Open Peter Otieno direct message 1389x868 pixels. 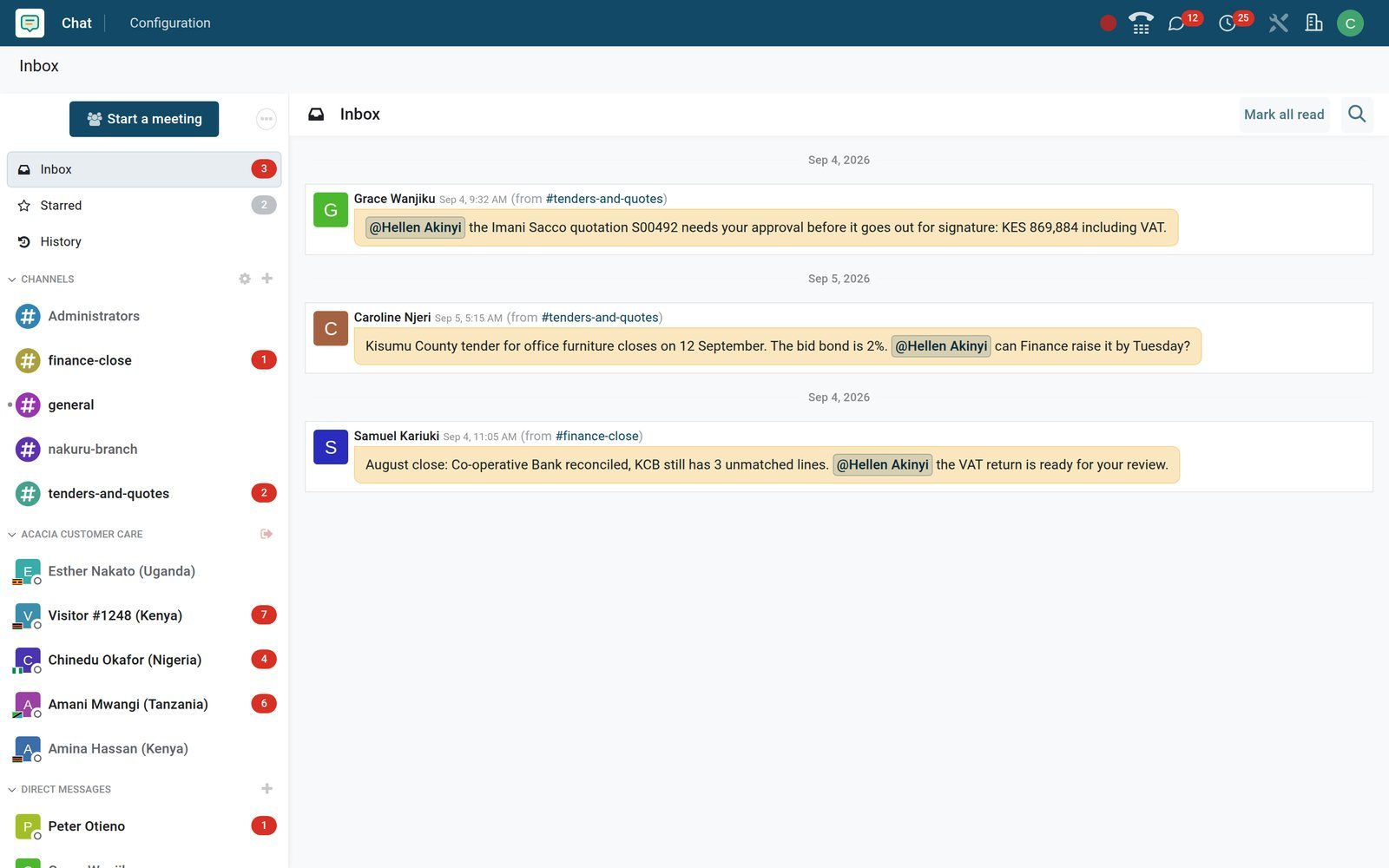[144, 827]
